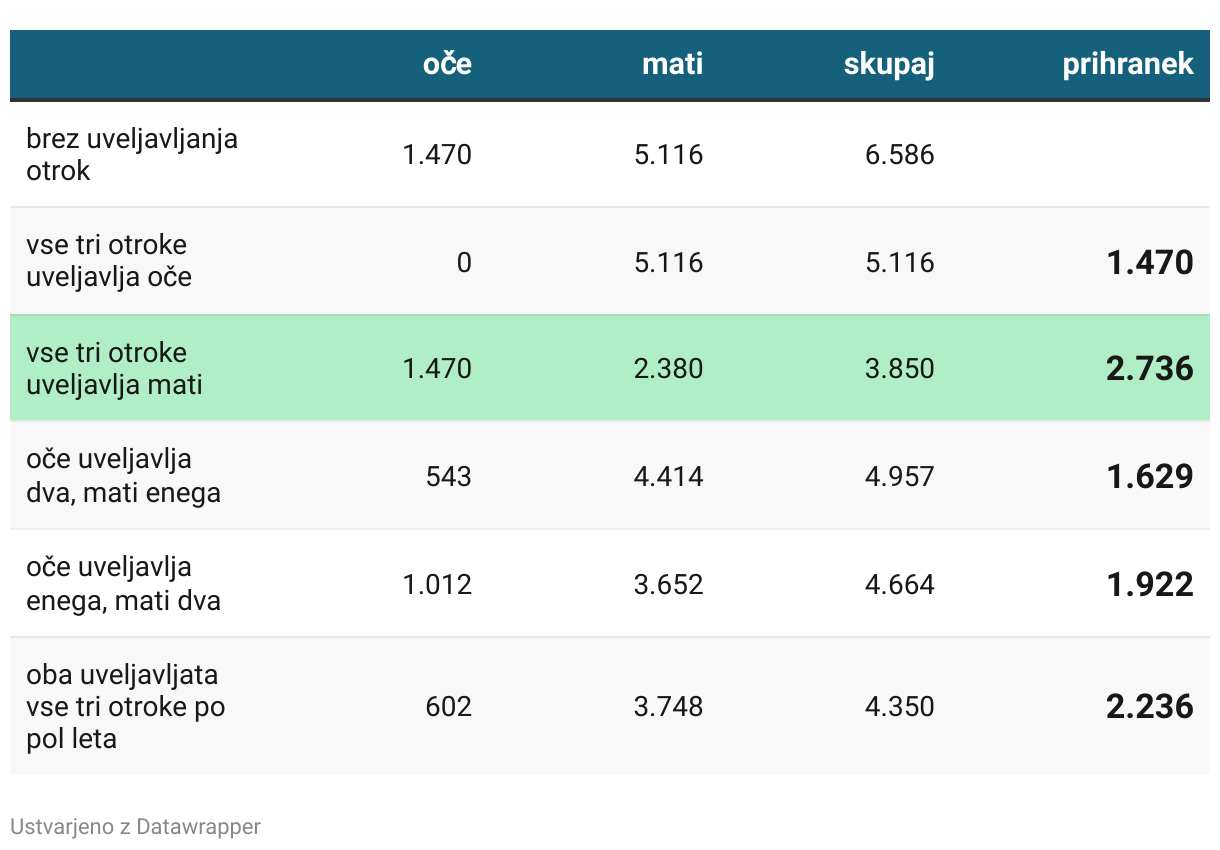Click the "prihranek" column header
This screenshot has width=1220, height=850.
coord(1127,64)
